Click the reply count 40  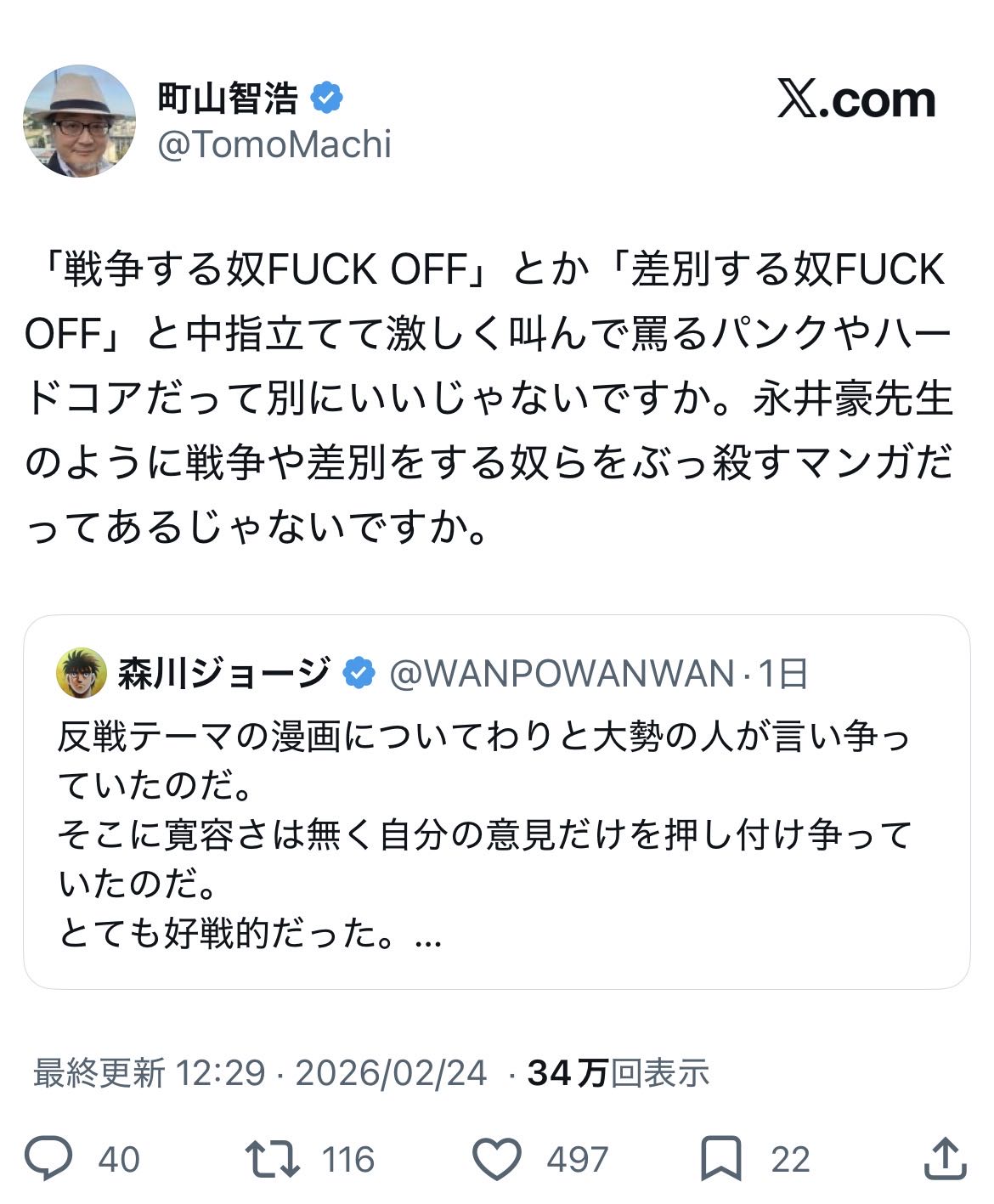click(119, 1160)
